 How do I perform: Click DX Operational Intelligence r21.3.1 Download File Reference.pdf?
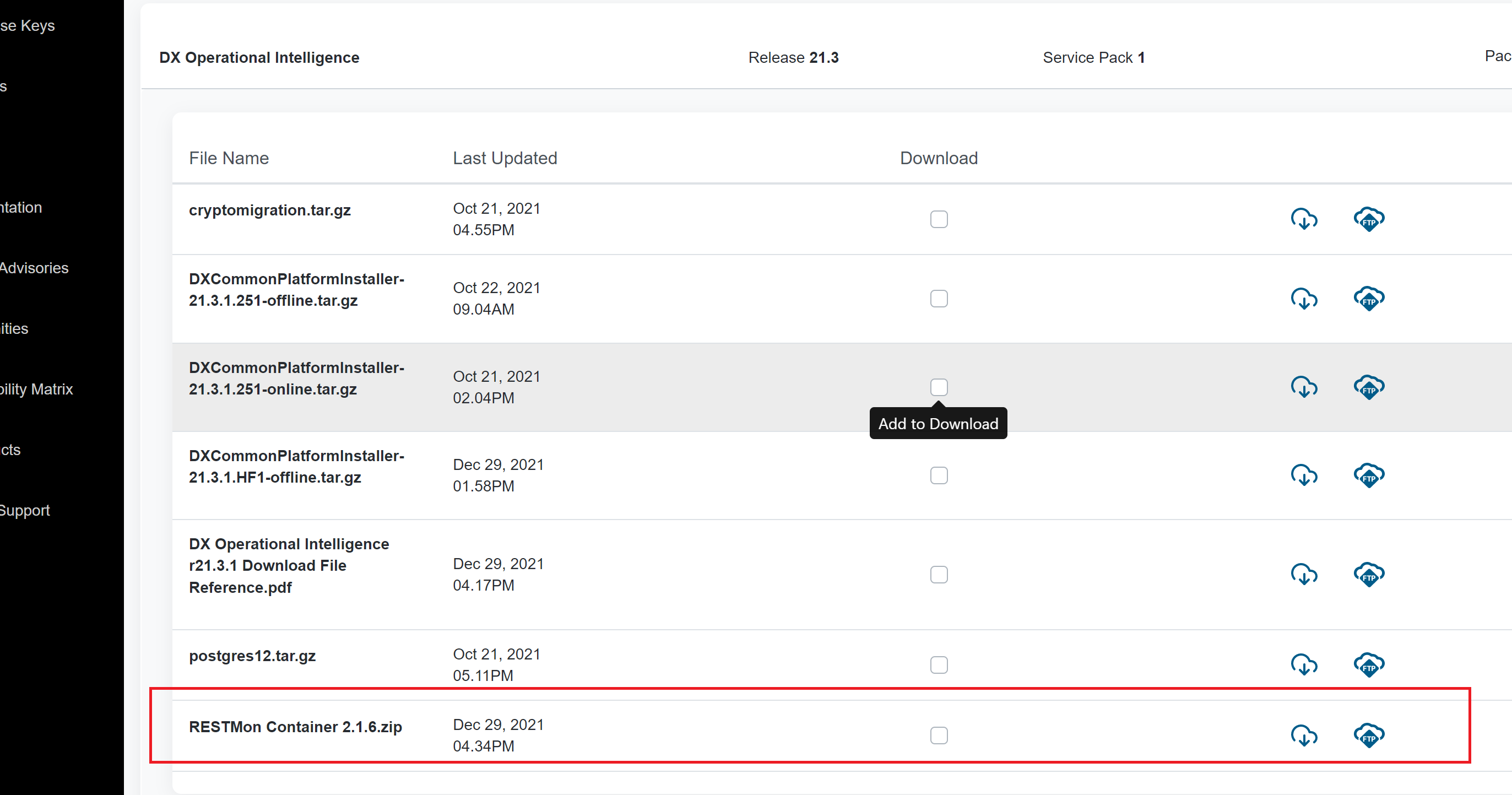click(289, 565)
